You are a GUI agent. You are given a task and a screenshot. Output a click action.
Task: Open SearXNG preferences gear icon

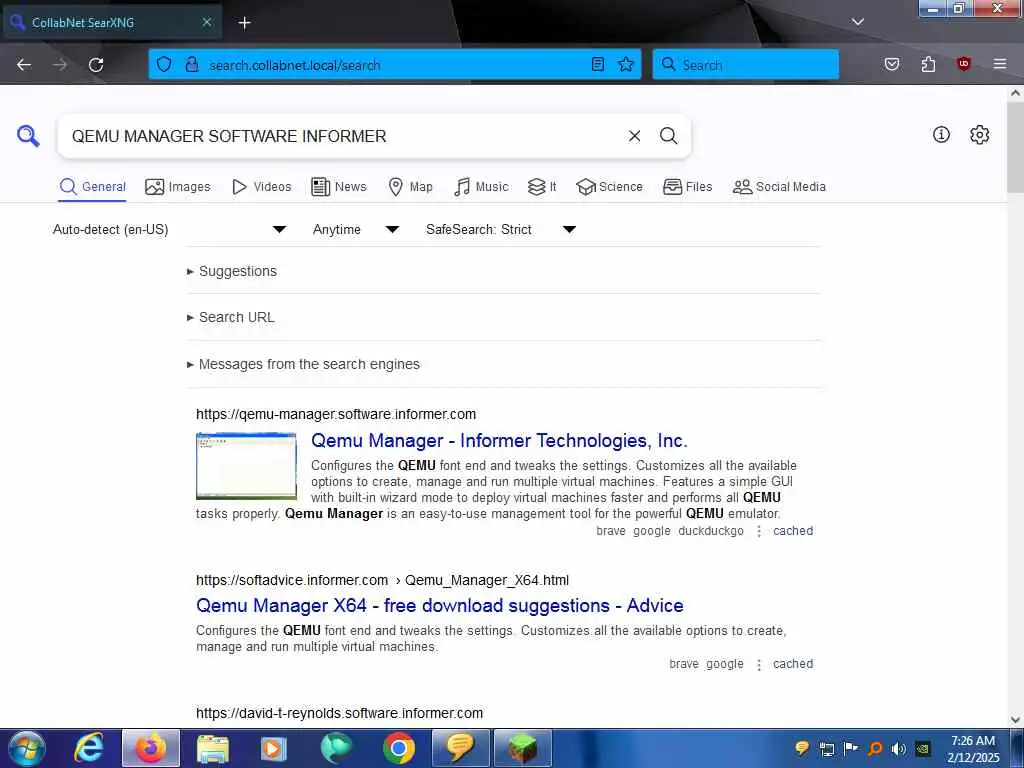pyautogui.click(x=979, y=135)
